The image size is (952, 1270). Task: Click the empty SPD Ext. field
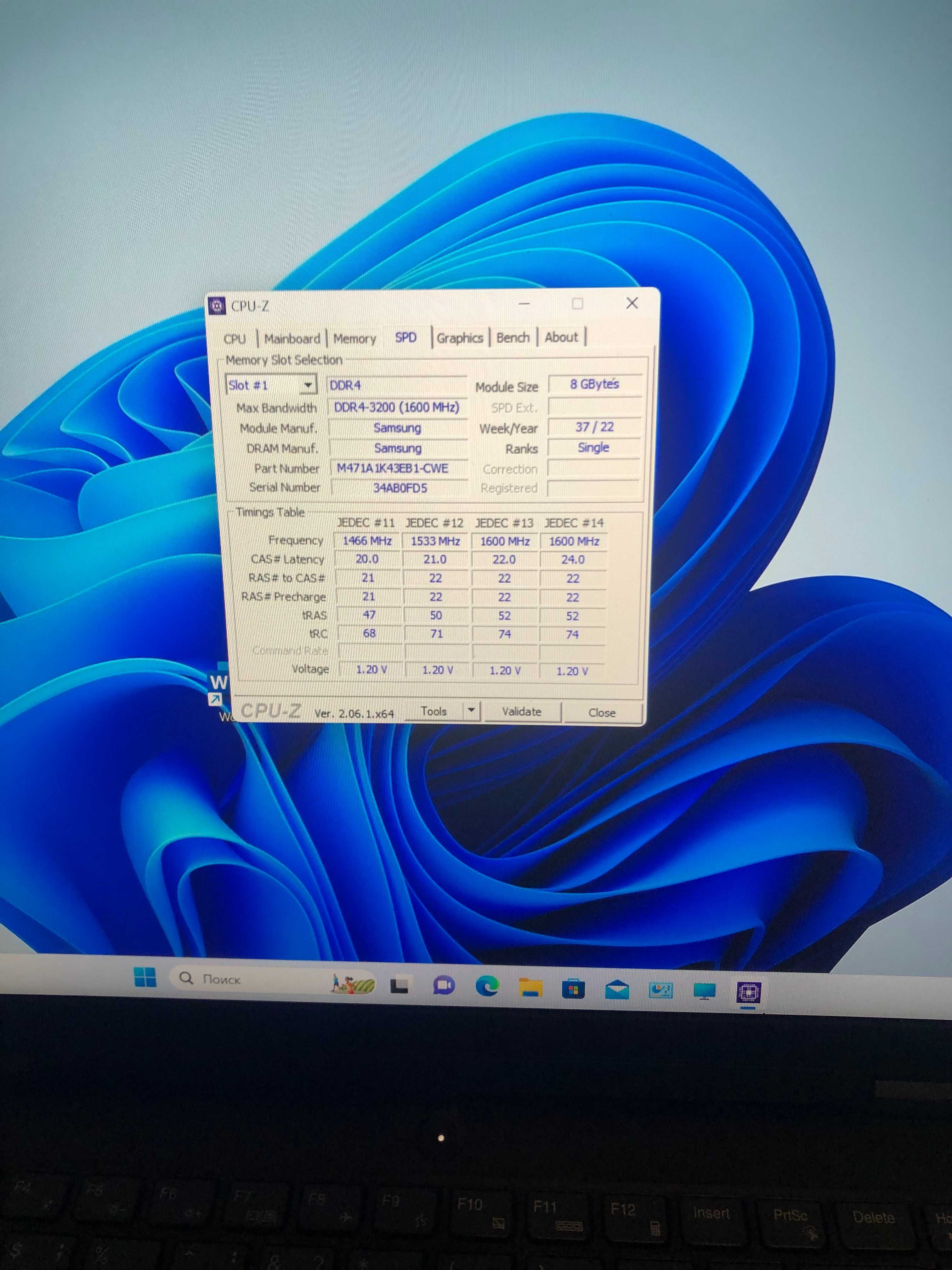click(594, 407)
